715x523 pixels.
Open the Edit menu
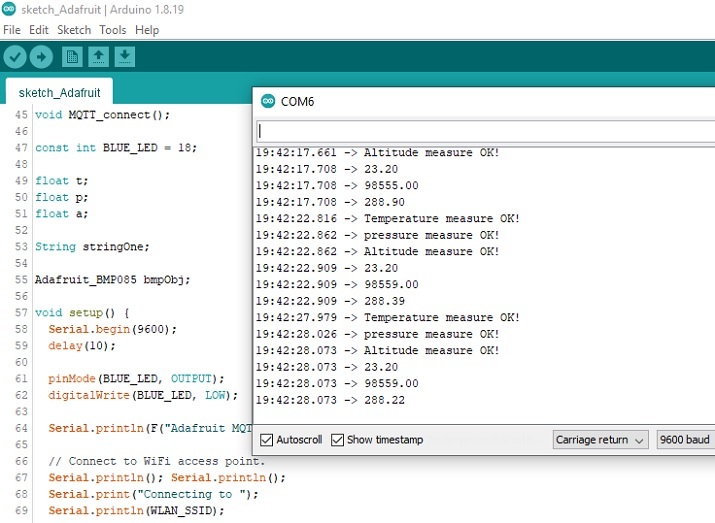39,30
